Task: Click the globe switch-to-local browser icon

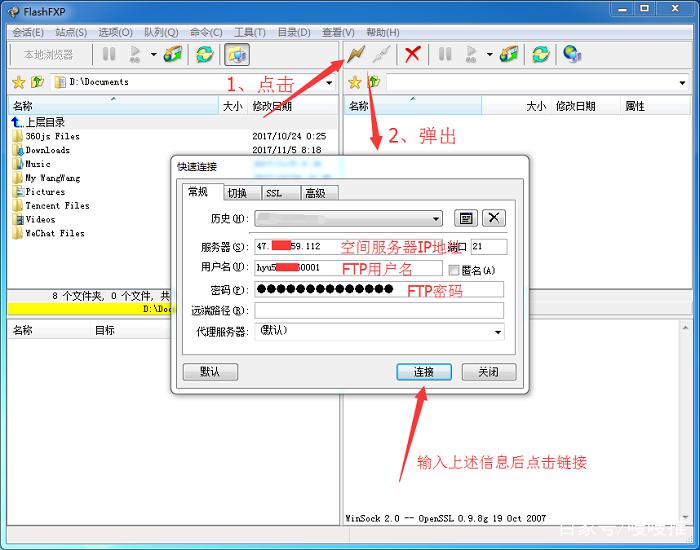Action: (x=572, y=54)
